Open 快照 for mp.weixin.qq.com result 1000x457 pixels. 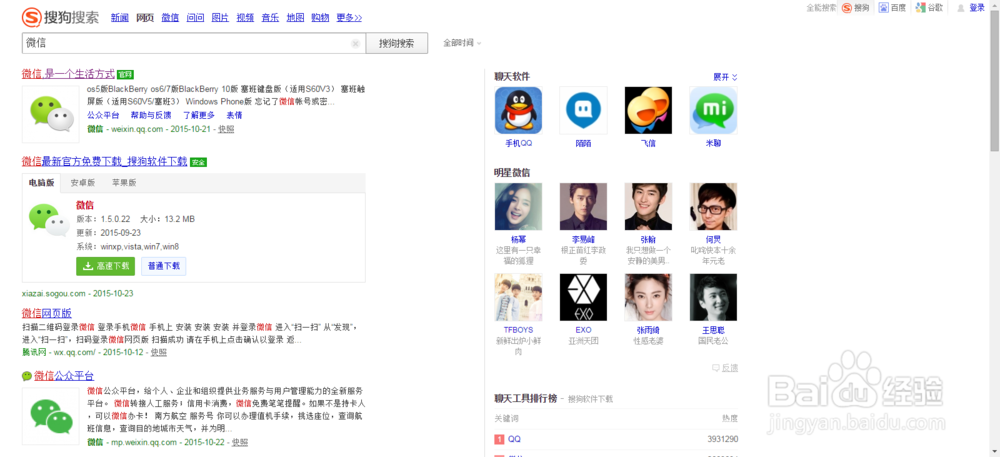(x=240, y=442)
